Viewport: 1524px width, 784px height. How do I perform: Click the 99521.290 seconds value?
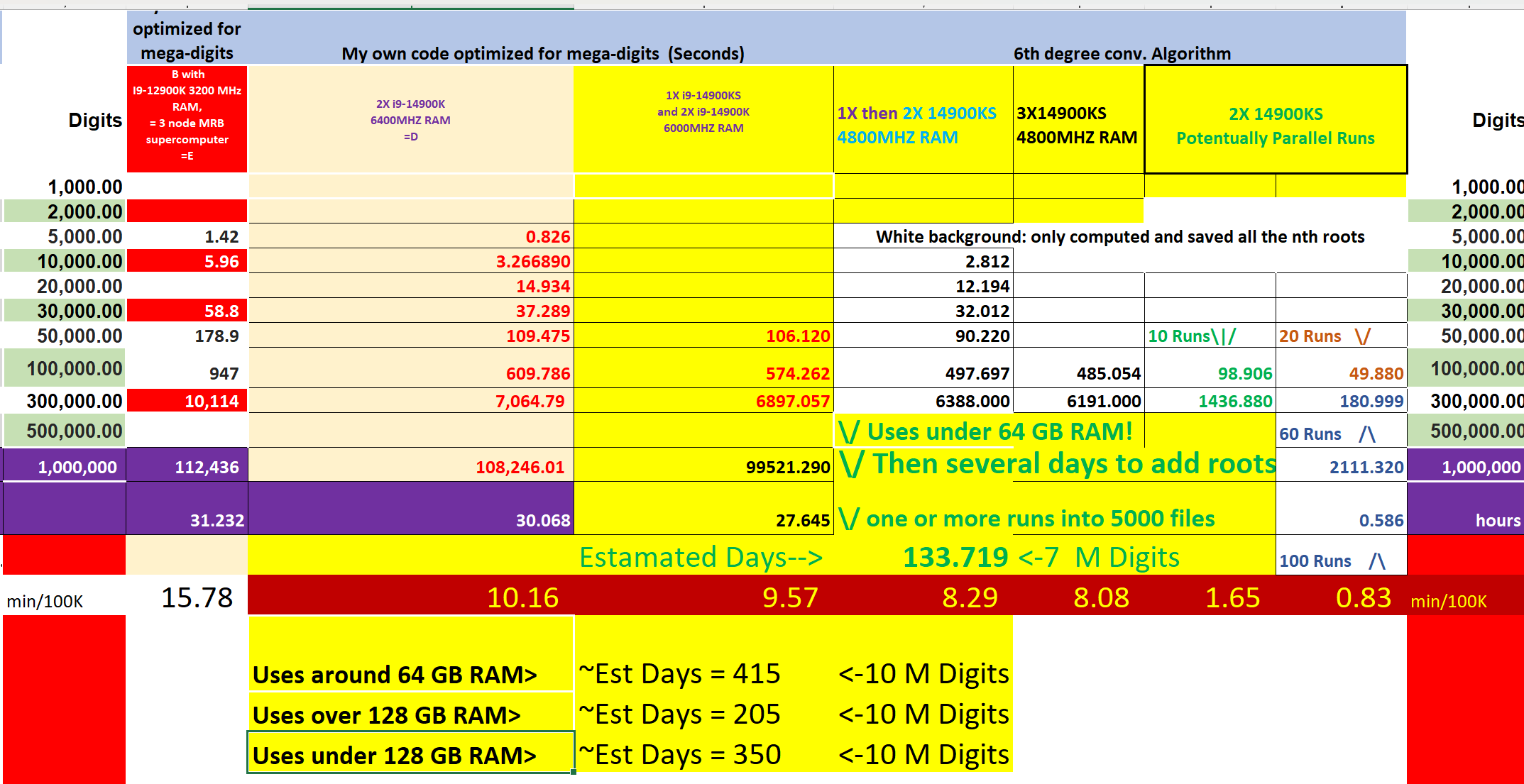pyautogui.click(x=787, y=467)
